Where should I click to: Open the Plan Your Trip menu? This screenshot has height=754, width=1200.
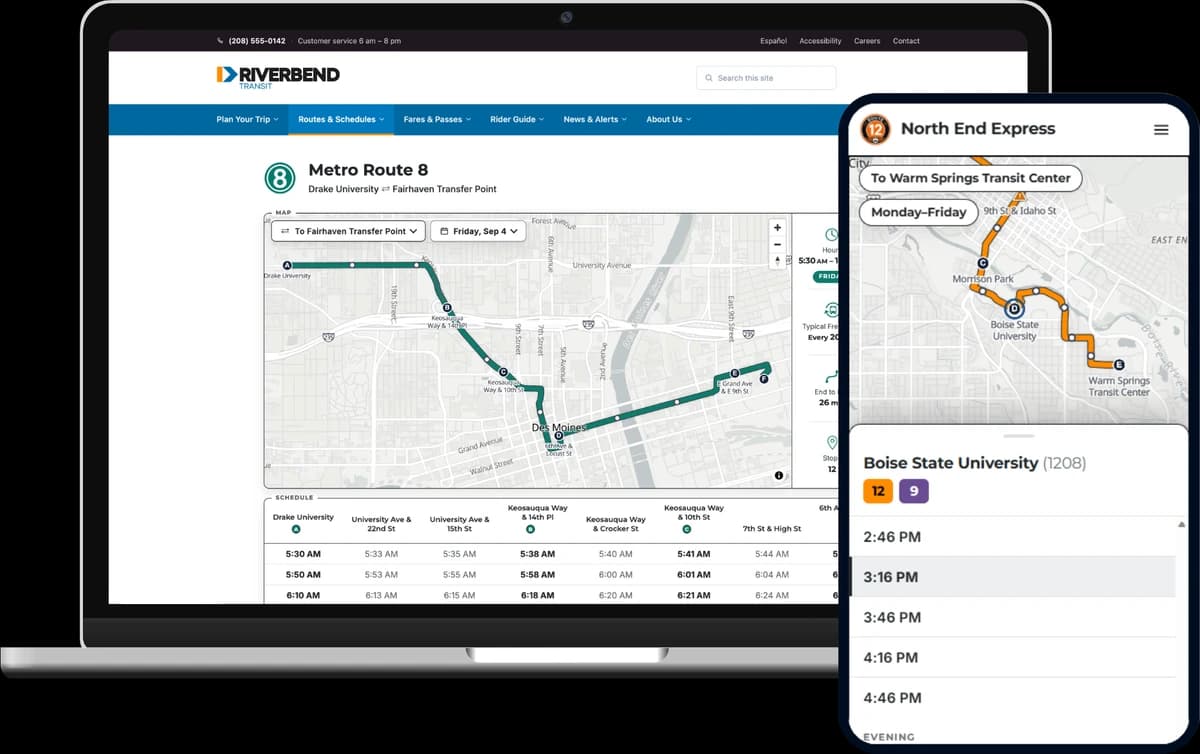(248, 119)
